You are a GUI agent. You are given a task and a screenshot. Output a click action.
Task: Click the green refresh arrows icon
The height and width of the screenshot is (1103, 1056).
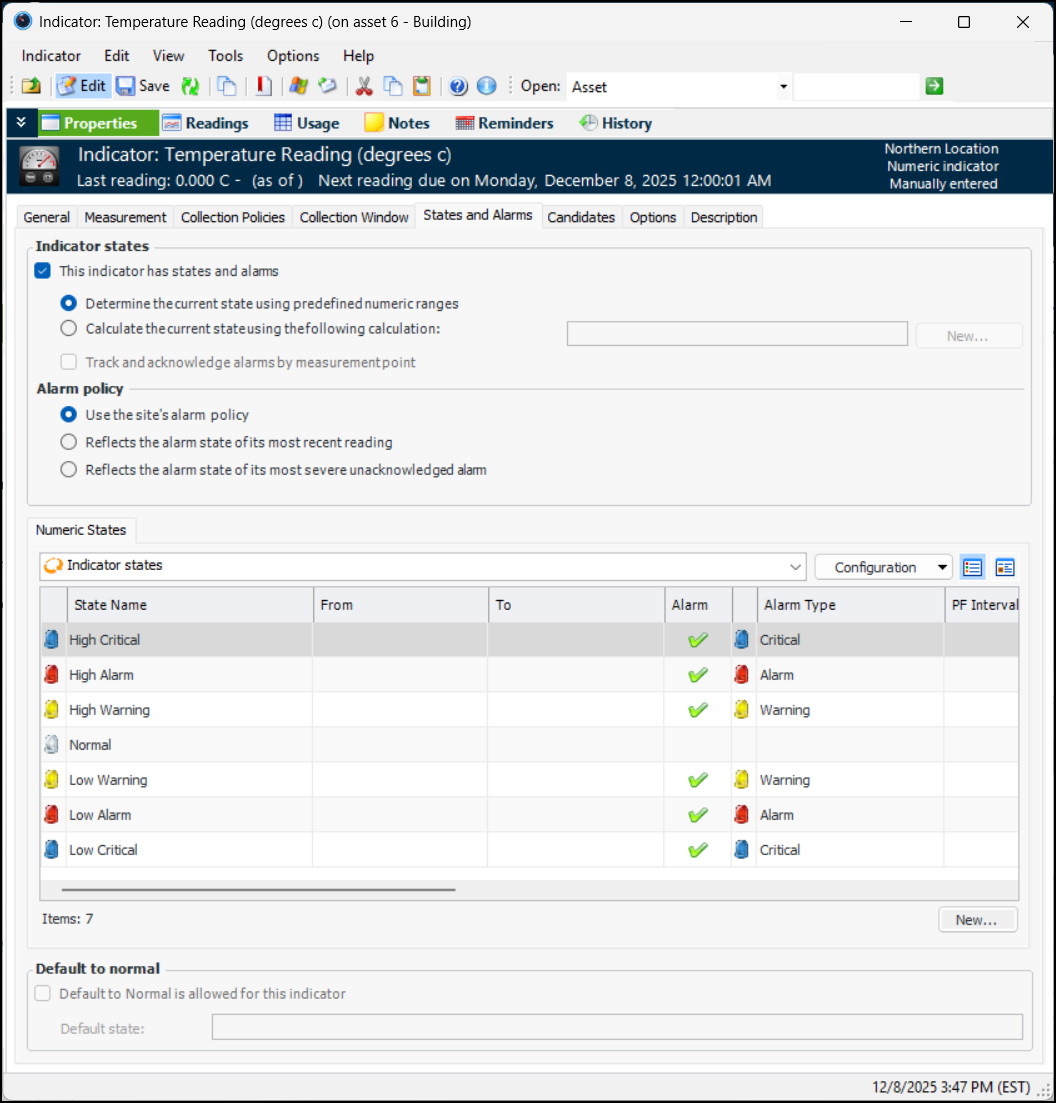pos(190,86)
